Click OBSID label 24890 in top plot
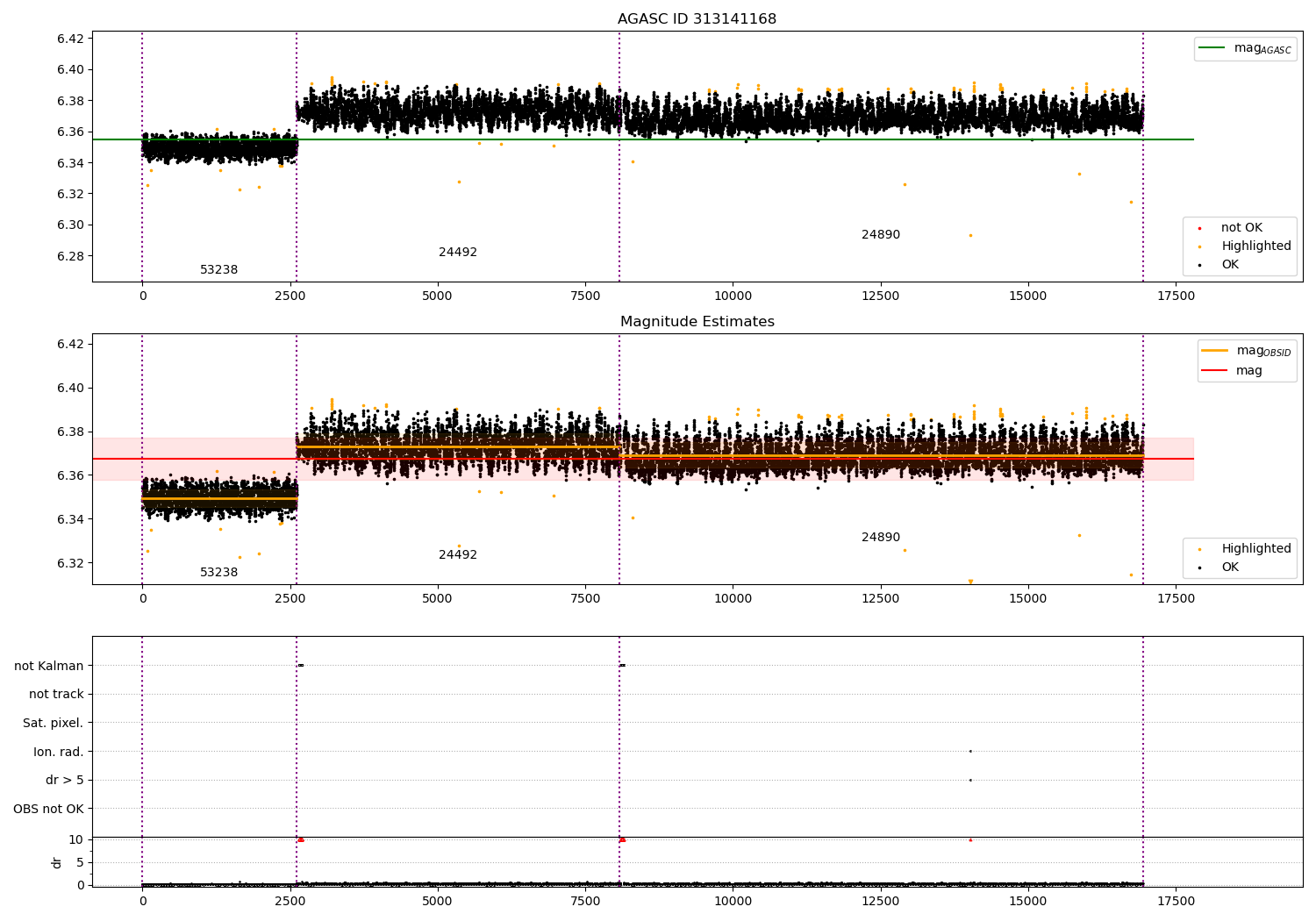The width and height of the screenshot is (1316, 921). coord(881,235)
